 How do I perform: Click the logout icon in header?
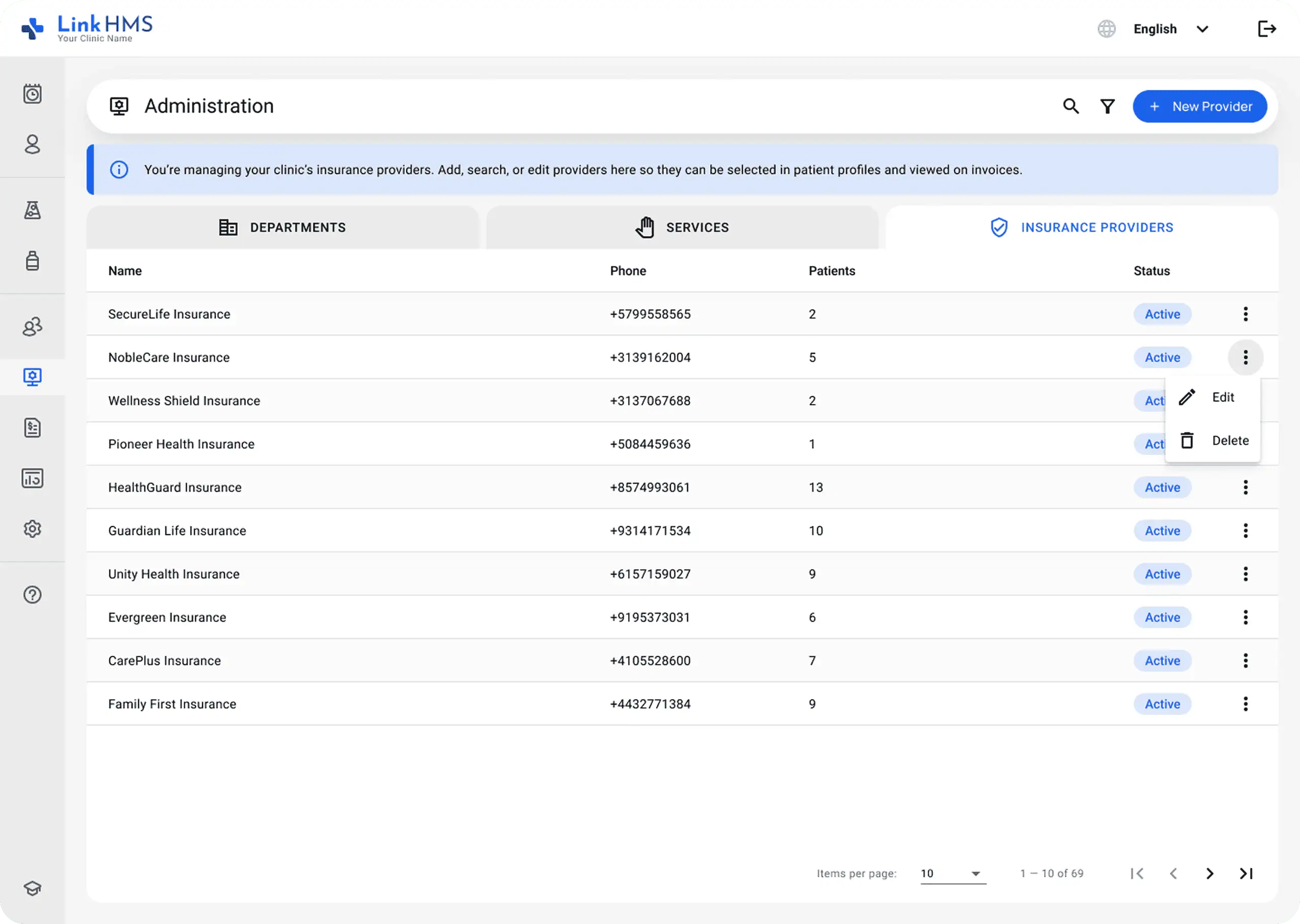[1266, 29]
